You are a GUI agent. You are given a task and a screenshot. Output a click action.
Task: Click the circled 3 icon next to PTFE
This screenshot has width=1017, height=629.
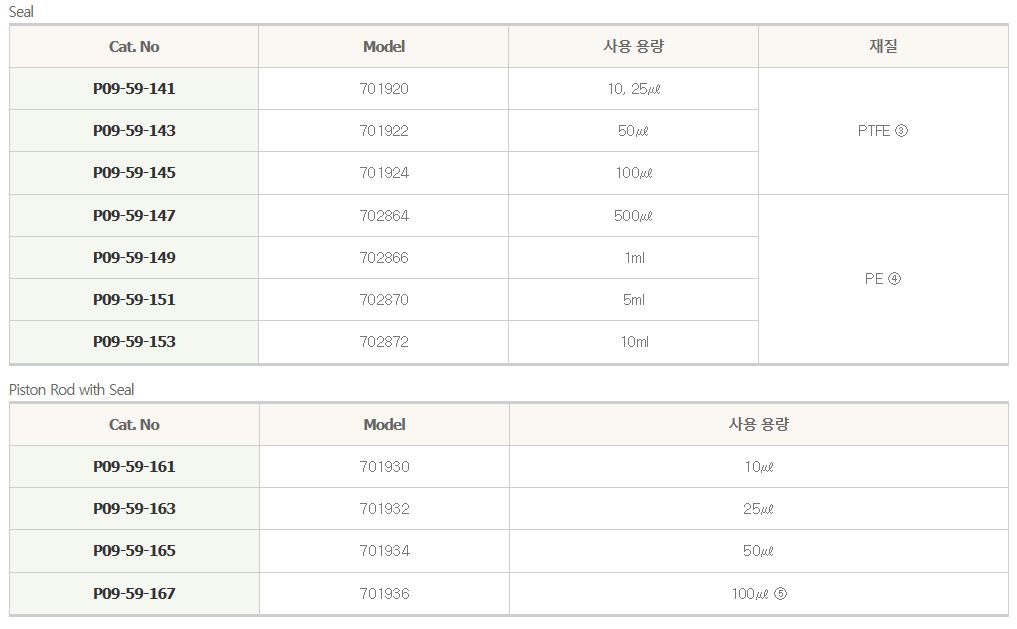click(x=901, y=131)
